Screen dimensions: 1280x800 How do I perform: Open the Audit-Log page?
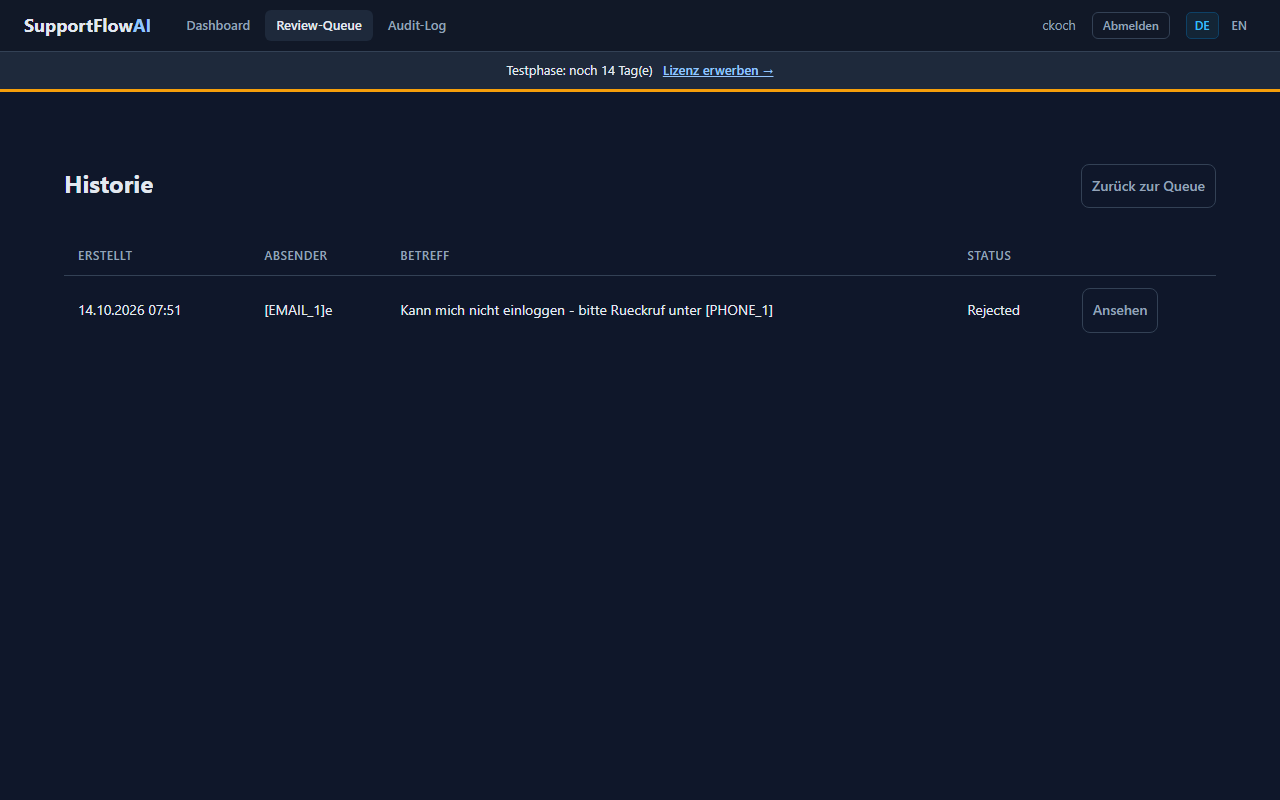[x=417, y=26]
